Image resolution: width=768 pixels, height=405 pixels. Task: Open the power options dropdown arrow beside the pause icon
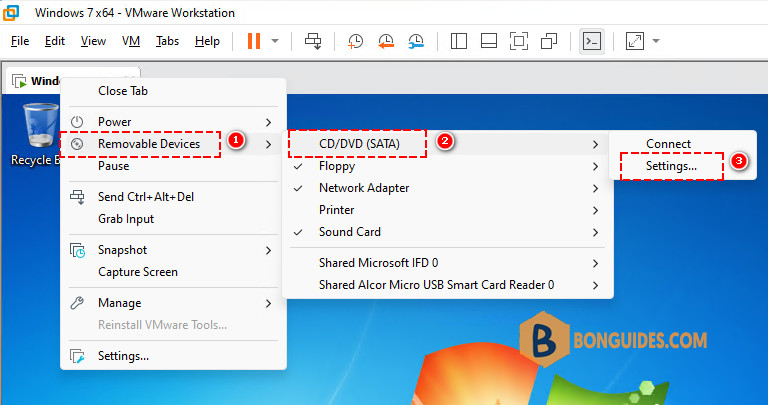tap(275, 41)
